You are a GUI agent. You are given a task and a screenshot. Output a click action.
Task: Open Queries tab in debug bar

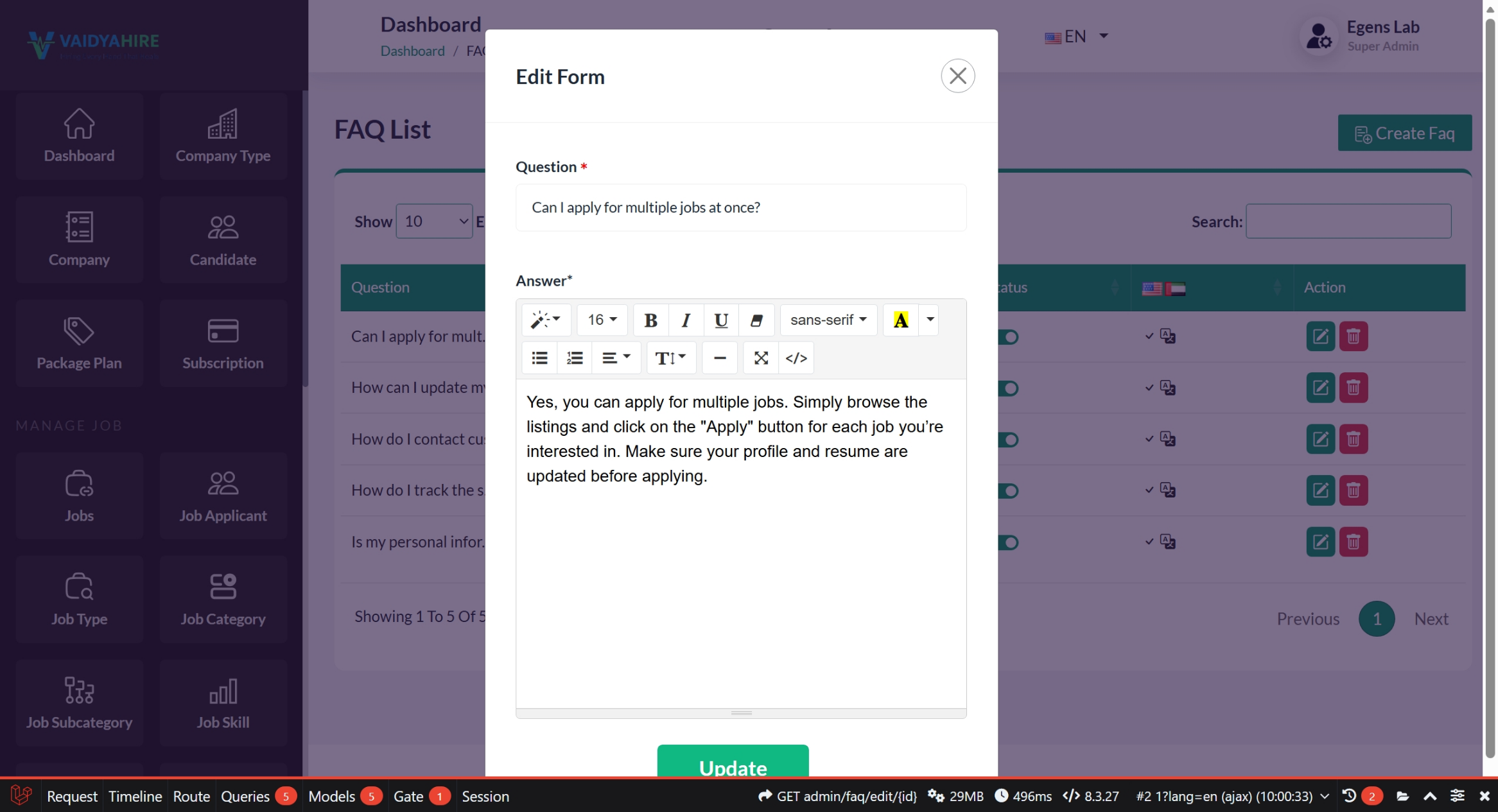pyautogui.click(x=245, y=797)
